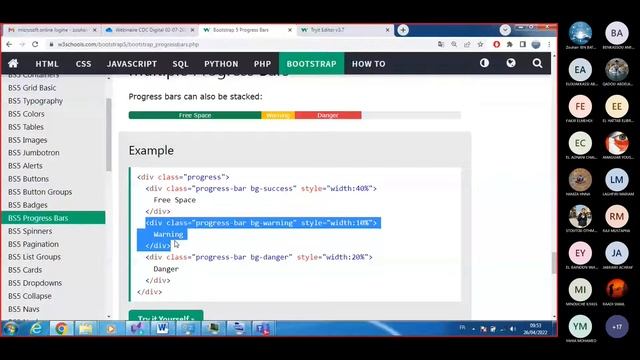Image resolution: width=640 pixels, height=360 pixels.
Task: Click the red Danger progress segment
Action: coord(328,115)
